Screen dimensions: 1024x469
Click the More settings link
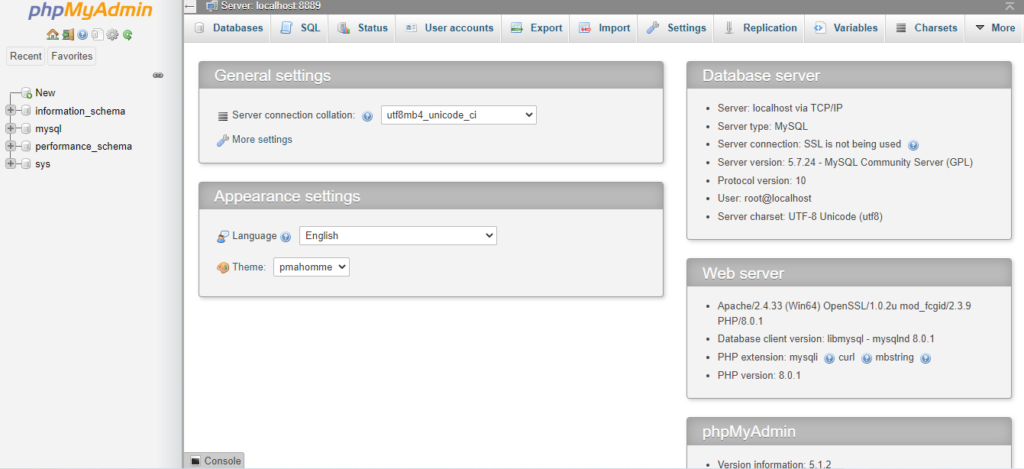(x=261, y=140)
